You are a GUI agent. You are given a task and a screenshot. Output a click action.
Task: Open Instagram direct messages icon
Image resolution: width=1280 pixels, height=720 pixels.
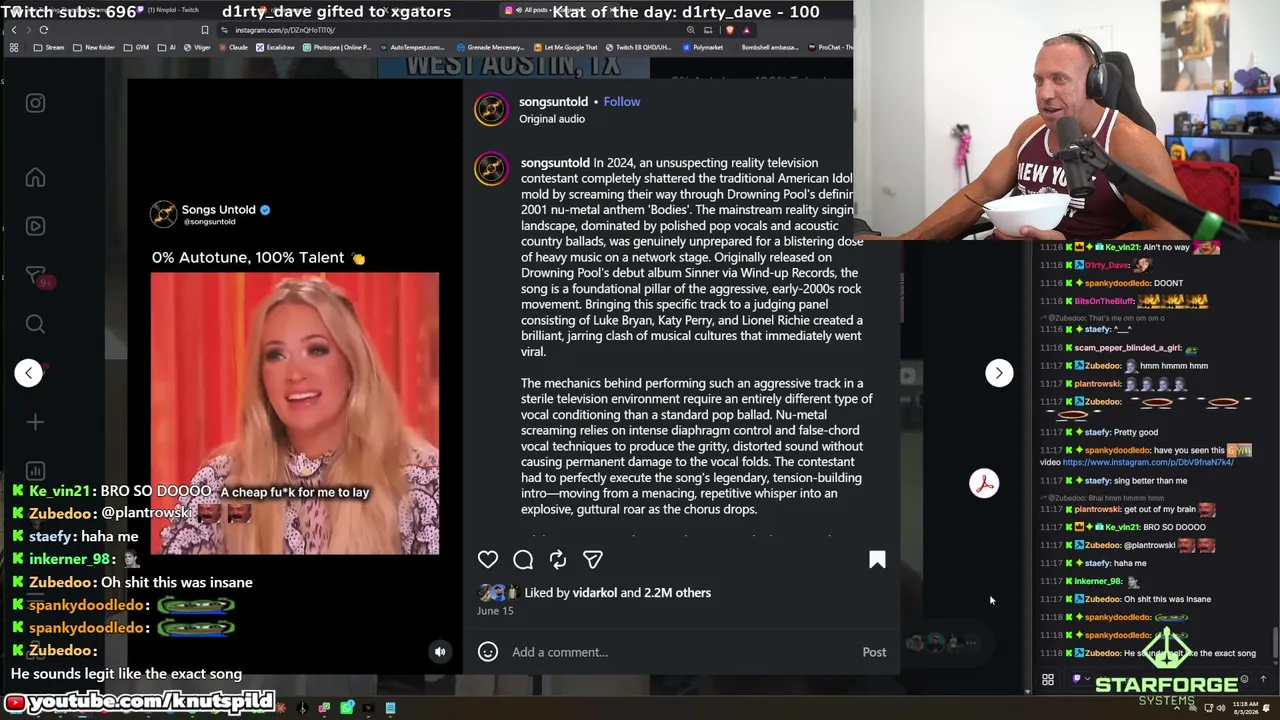[x=35, y=275]
